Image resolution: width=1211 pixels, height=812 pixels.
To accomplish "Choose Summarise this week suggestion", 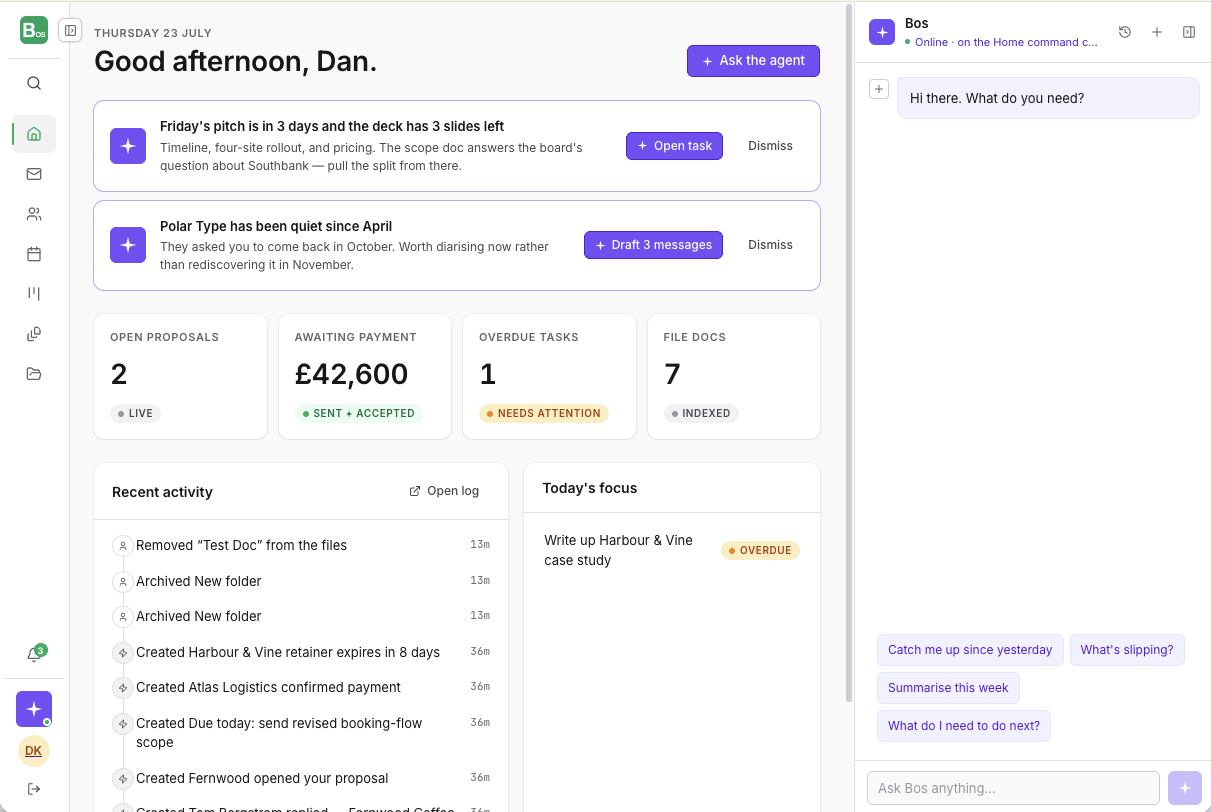I will [x=948, y=688].
